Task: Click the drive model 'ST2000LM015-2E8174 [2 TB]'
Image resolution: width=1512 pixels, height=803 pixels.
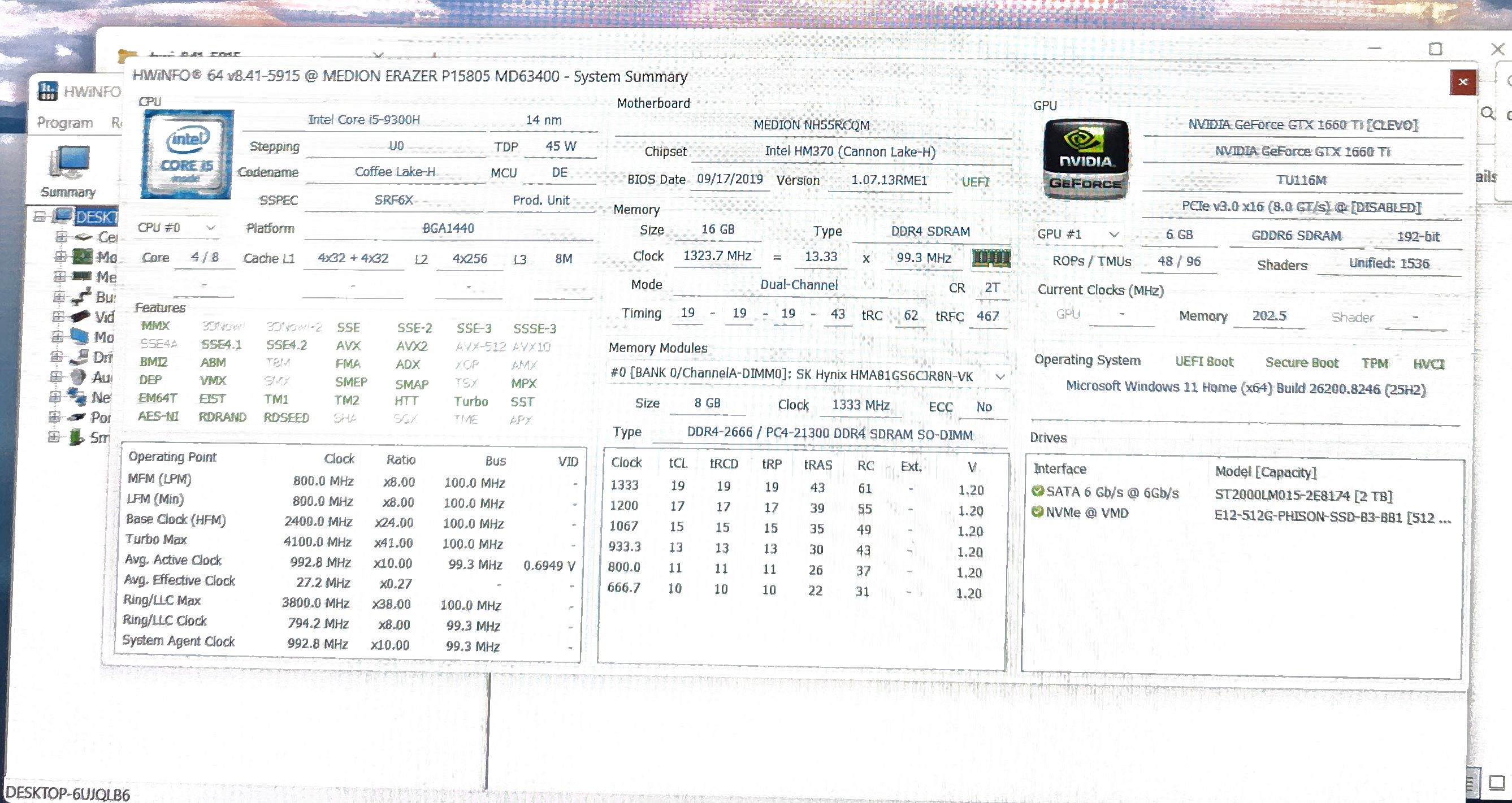Action: click(x=1303, y=496)
